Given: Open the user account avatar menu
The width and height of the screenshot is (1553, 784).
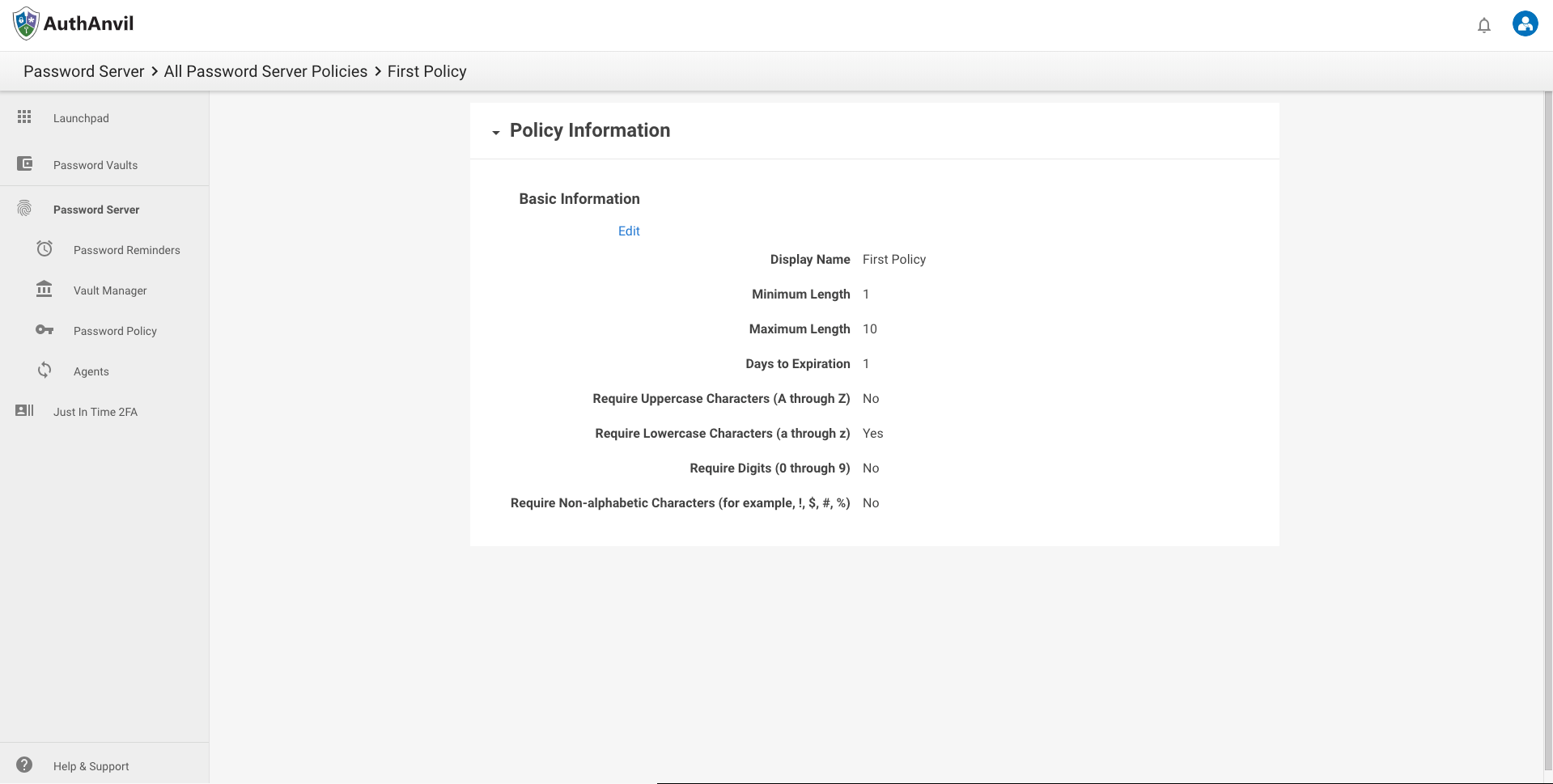Looking at the screenshot, I should [1525, 23].
